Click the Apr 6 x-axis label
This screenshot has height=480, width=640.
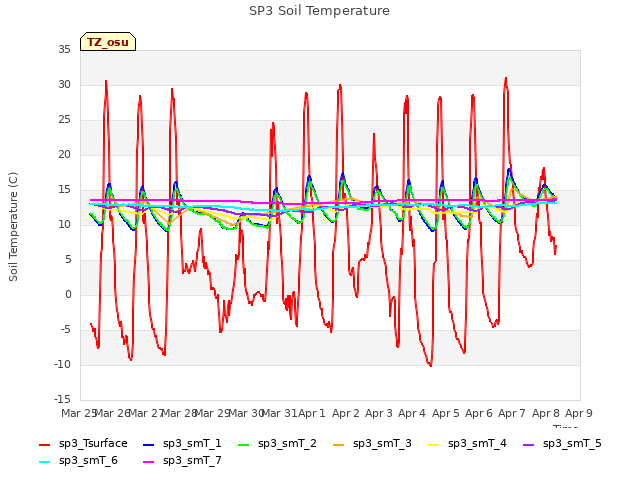pyautogui.click(x=479, y=413)
